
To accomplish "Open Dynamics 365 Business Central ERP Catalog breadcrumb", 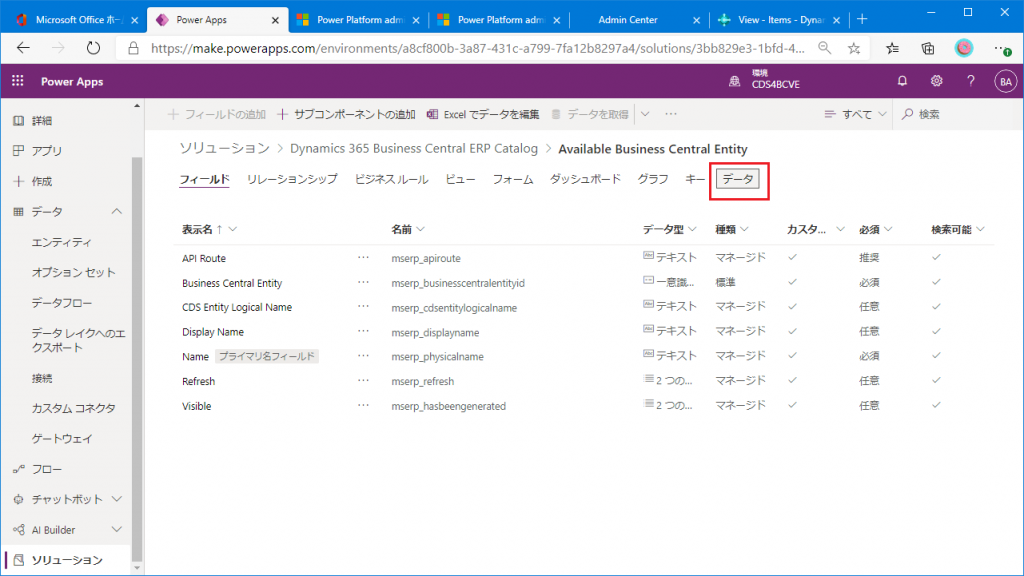I will coord(414,148).
